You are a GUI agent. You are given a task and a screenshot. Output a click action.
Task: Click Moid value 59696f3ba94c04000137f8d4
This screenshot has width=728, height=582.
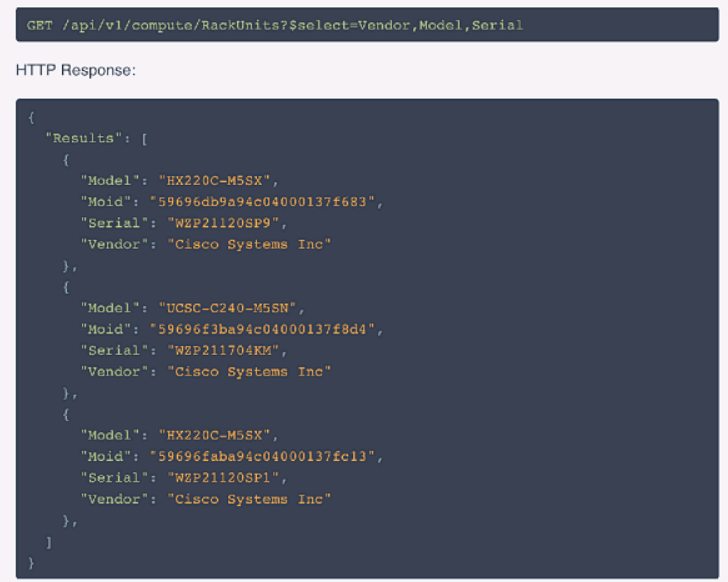pyautogui.click(x=262, y=330)
